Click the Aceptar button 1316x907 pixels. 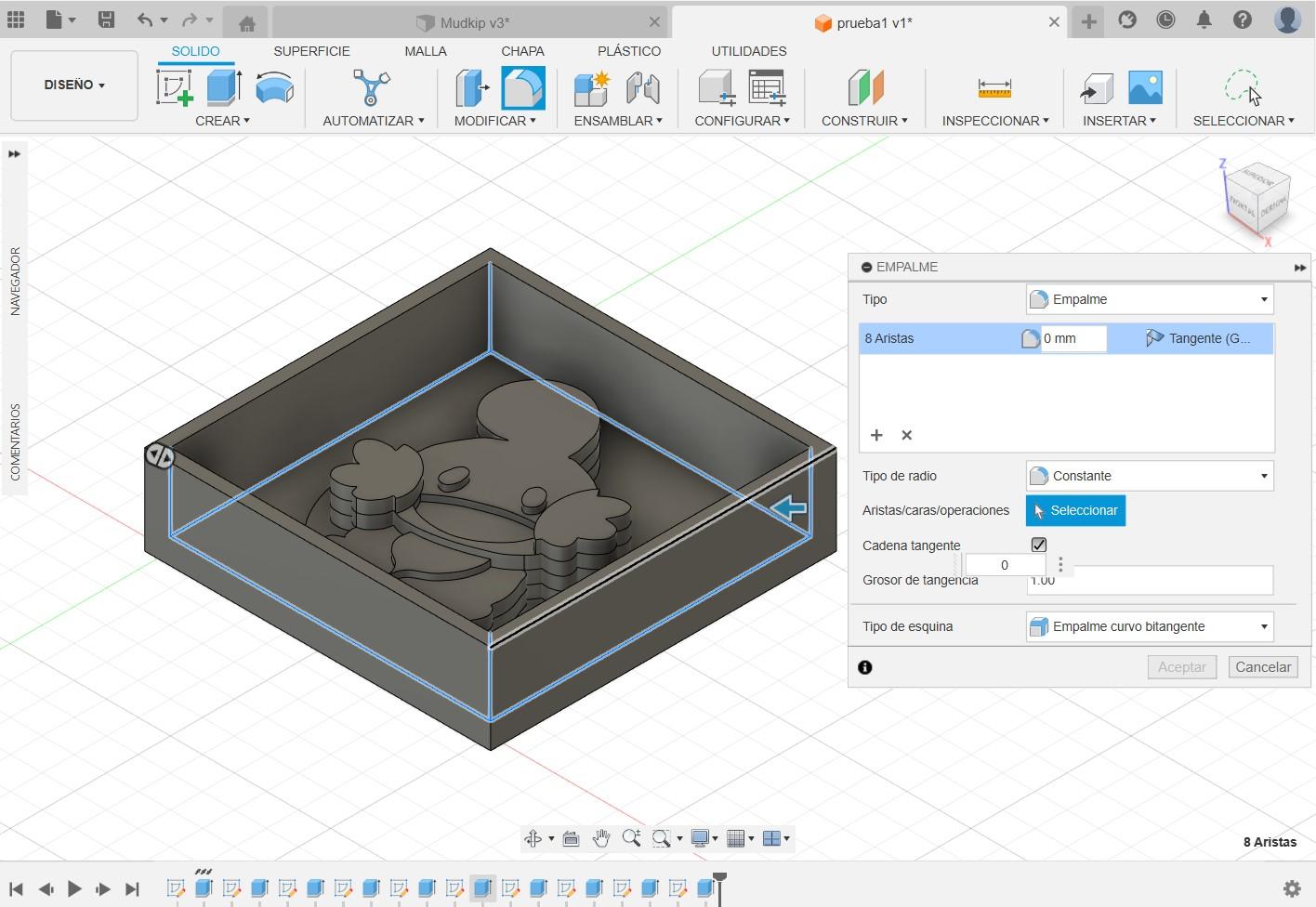[1181, 667]
